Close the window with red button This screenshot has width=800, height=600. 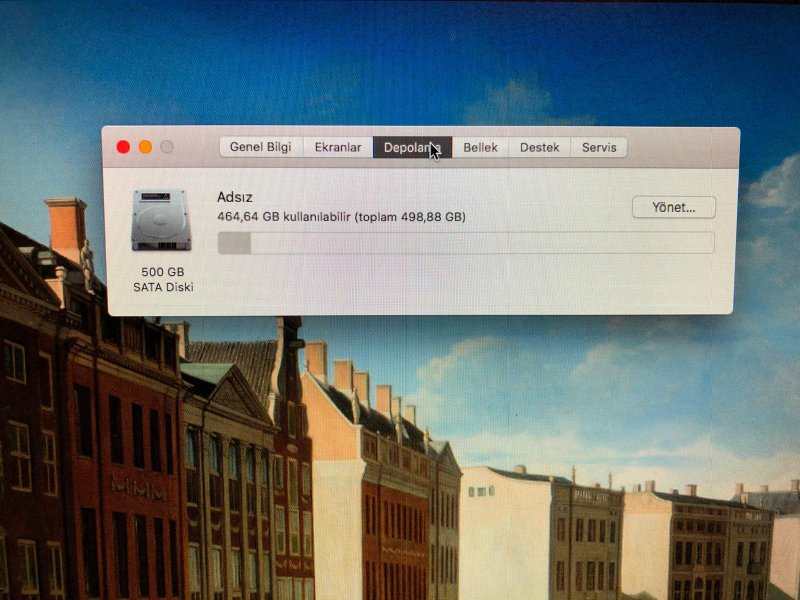123,147
